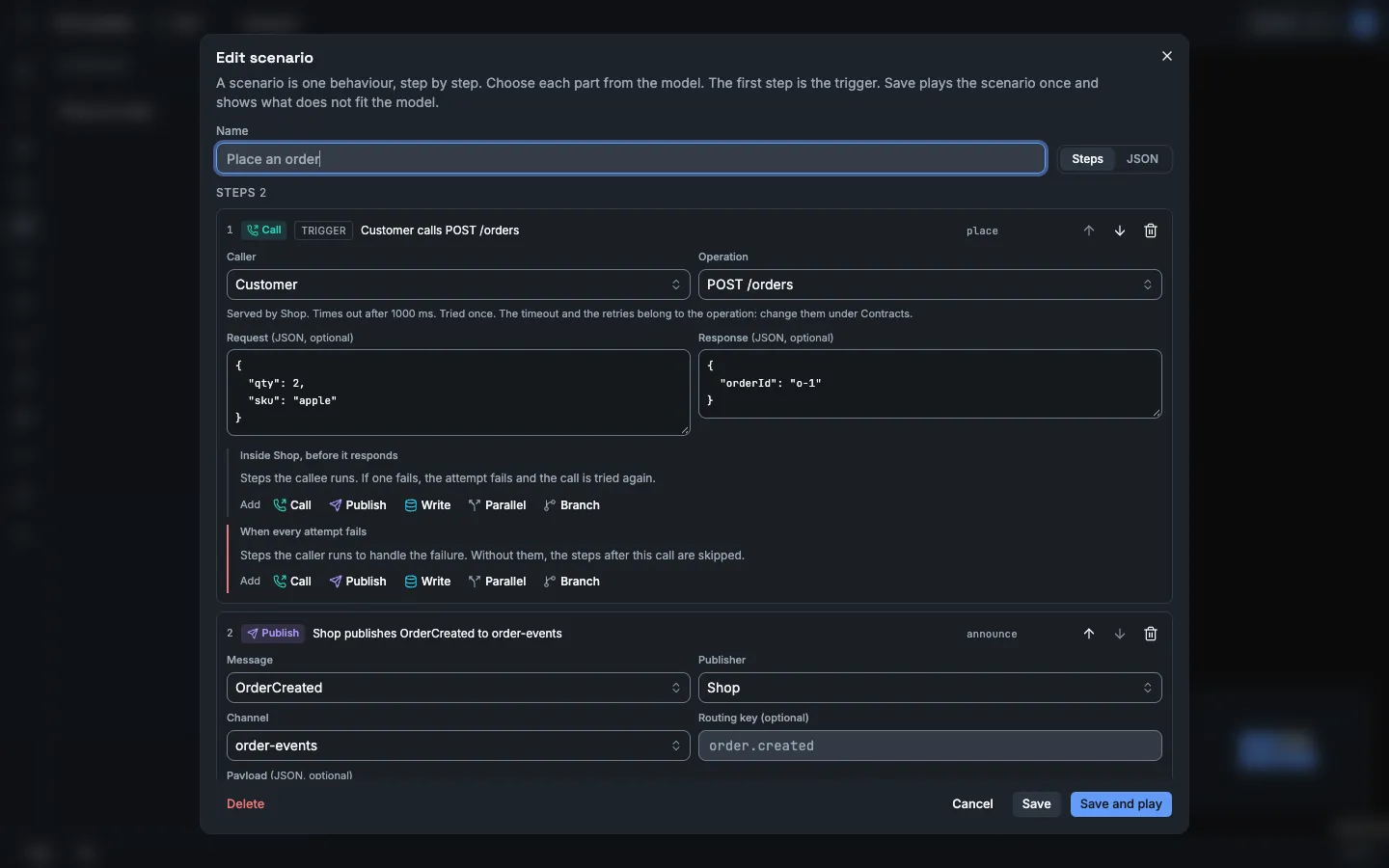
Task: Add a Parallel step under When every attempt fails
Action: point(497,582)
